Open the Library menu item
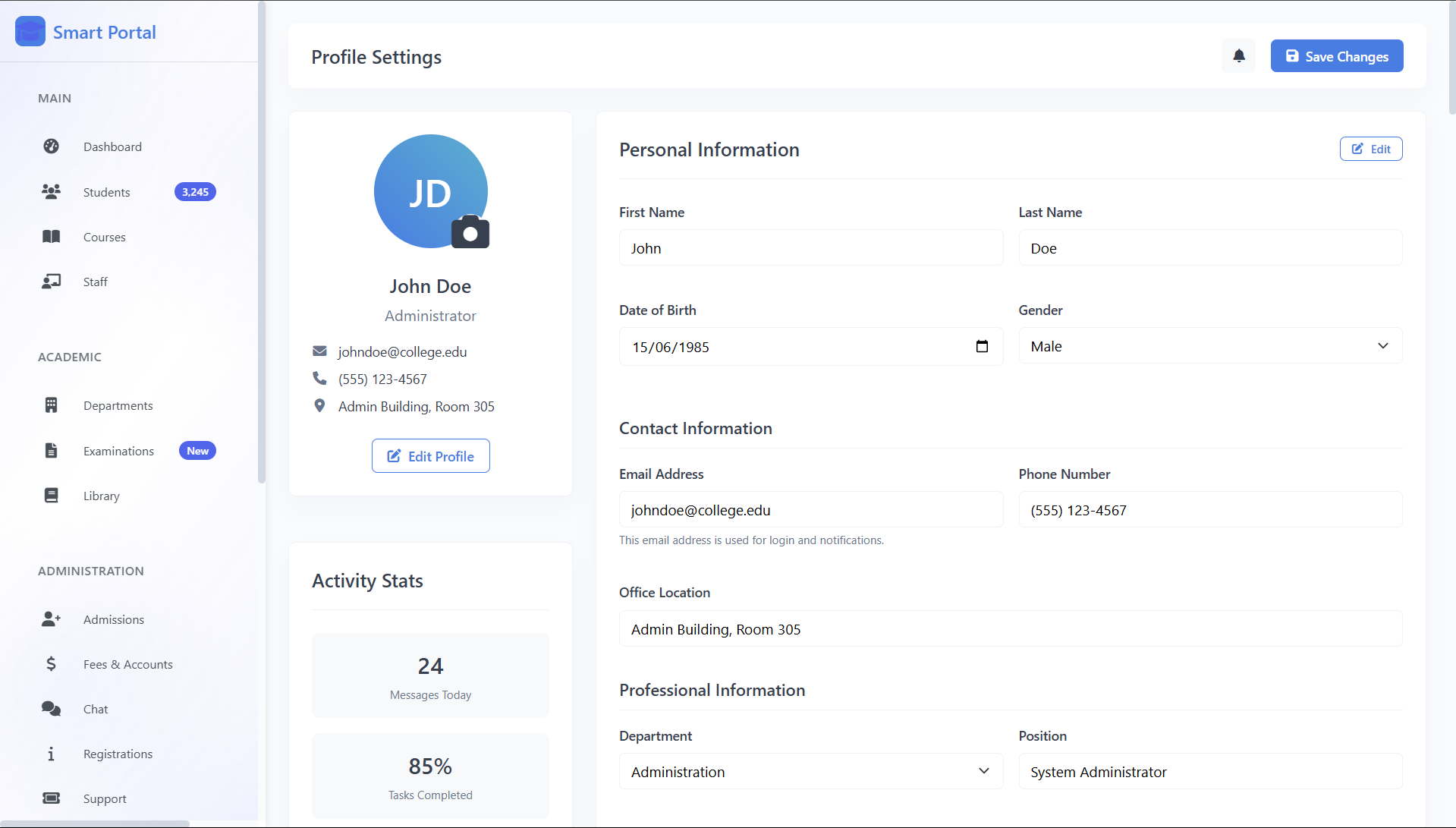Image resolution: width=1456 pixels, height=828 pixels. tap(102, 496)
